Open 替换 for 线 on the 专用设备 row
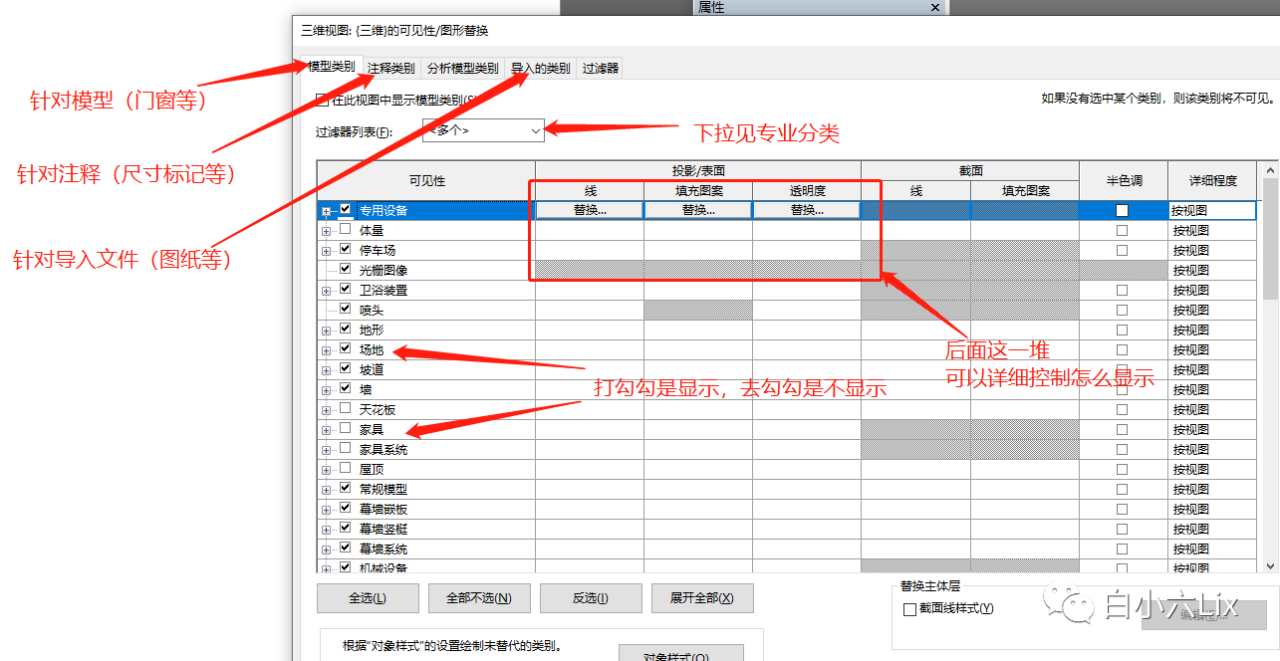Screen dimensions: 1280x661 [x=587, y=210]
